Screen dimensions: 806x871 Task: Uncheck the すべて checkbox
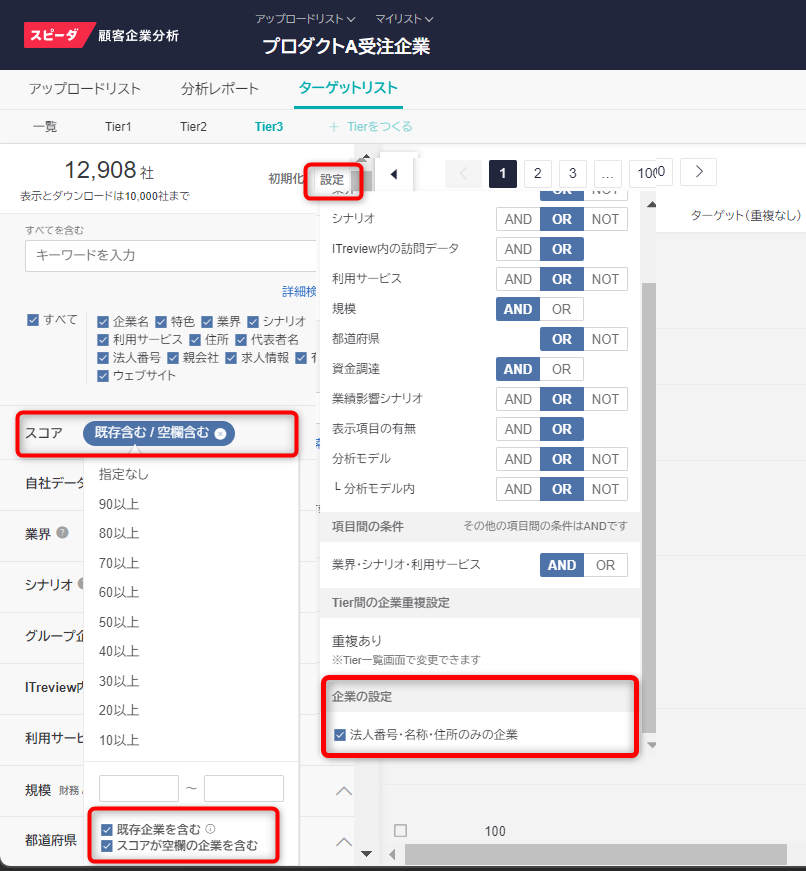34,320
